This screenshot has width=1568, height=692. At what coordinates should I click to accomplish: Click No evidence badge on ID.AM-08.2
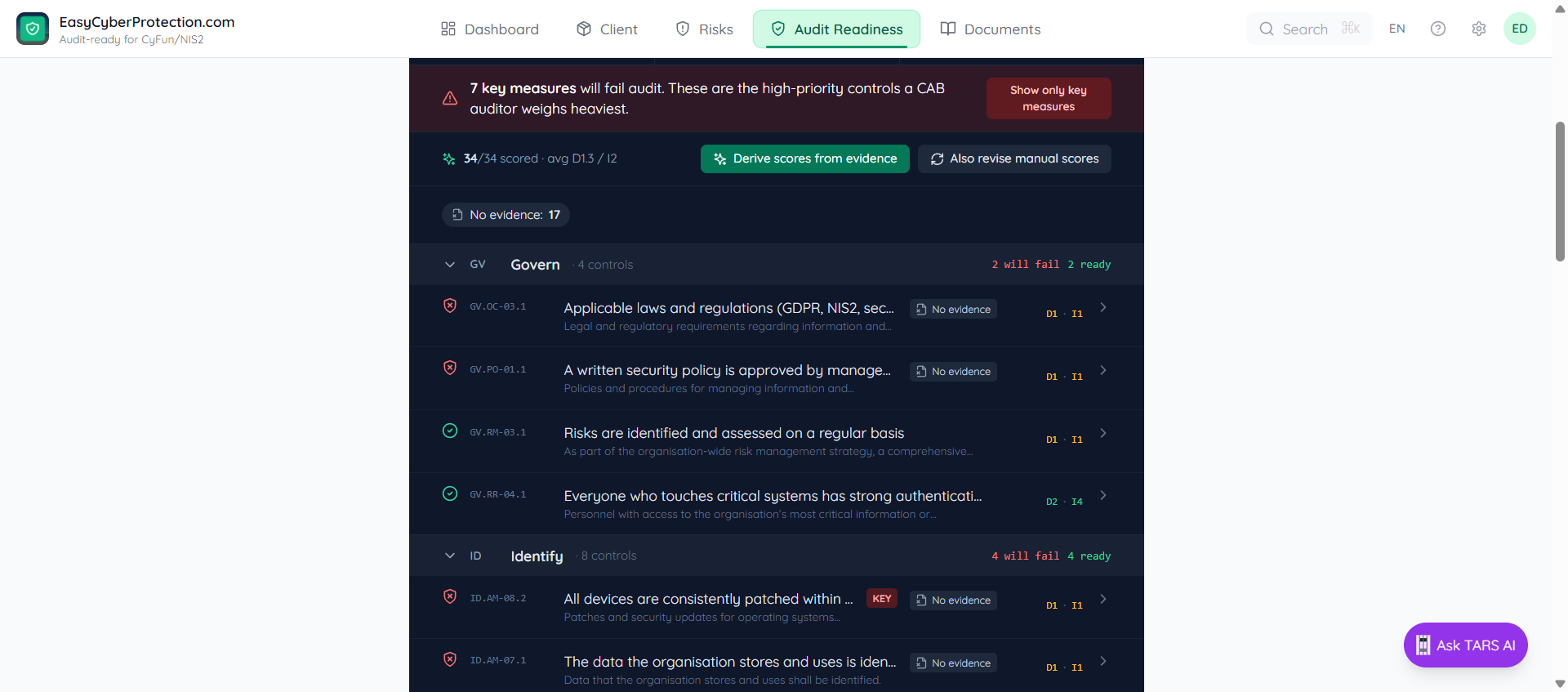(953, 600)
